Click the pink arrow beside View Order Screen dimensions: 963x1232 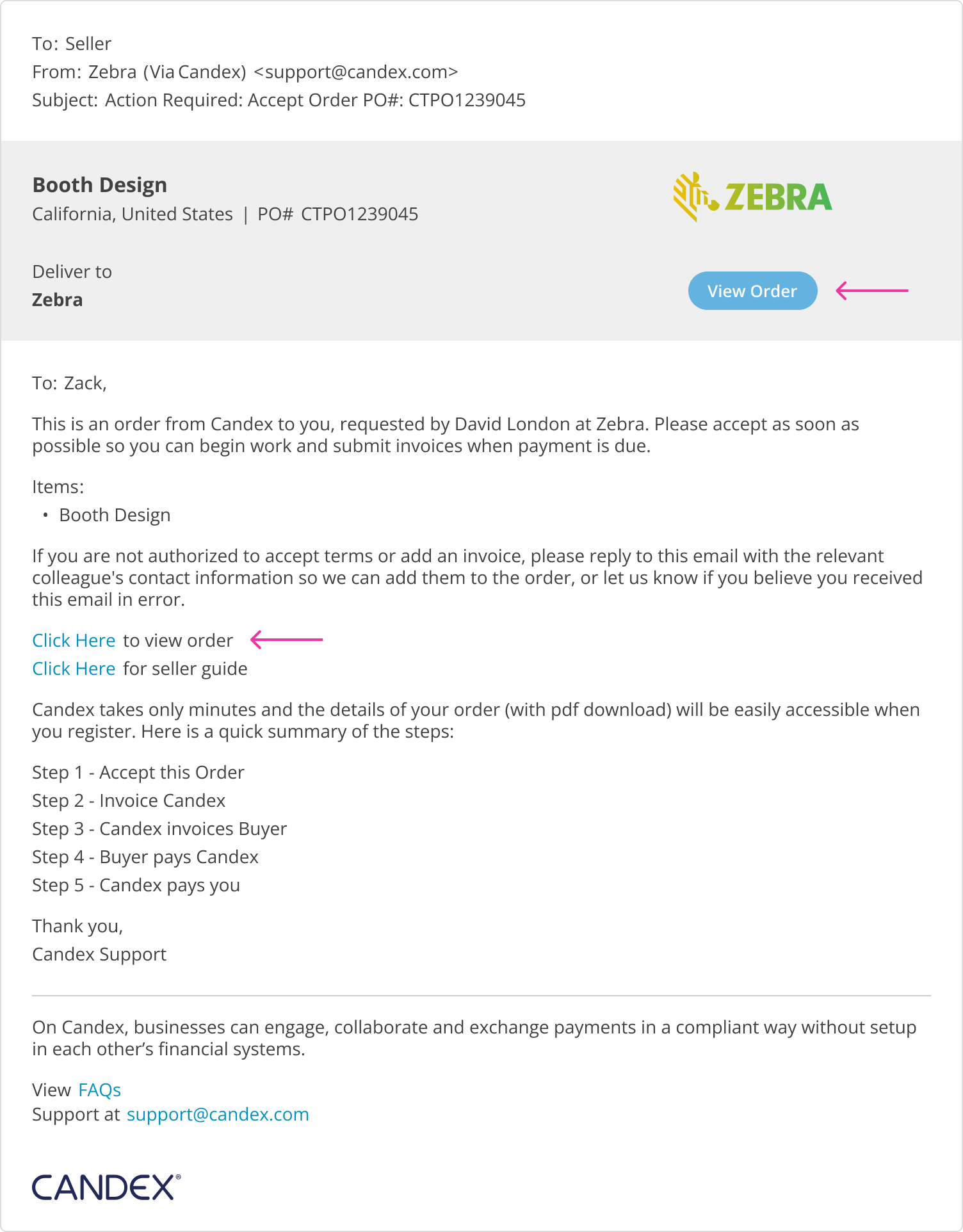[x=872, y=291]
